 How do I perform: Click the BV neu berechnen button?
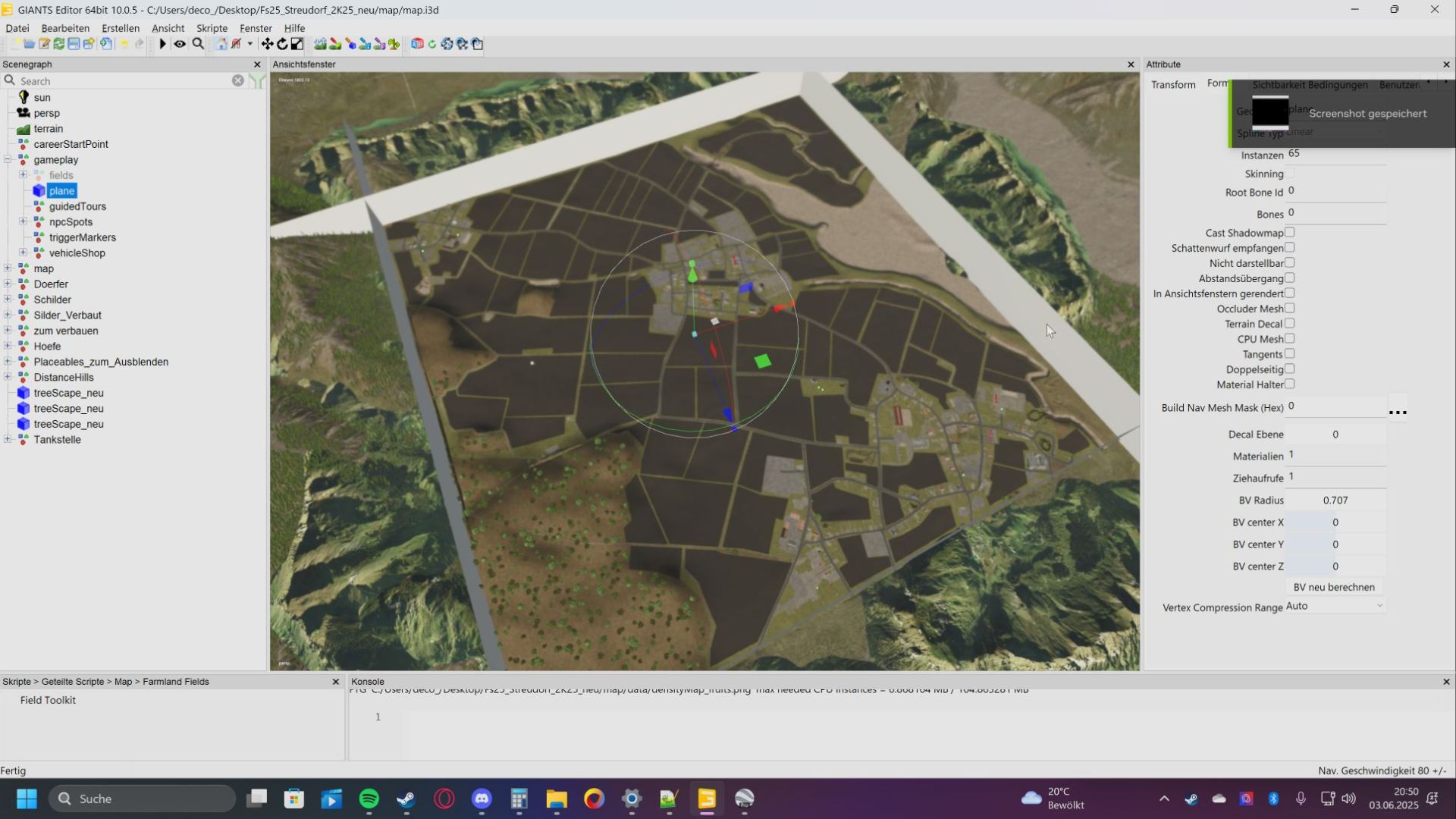click(x=1334, y=587)
